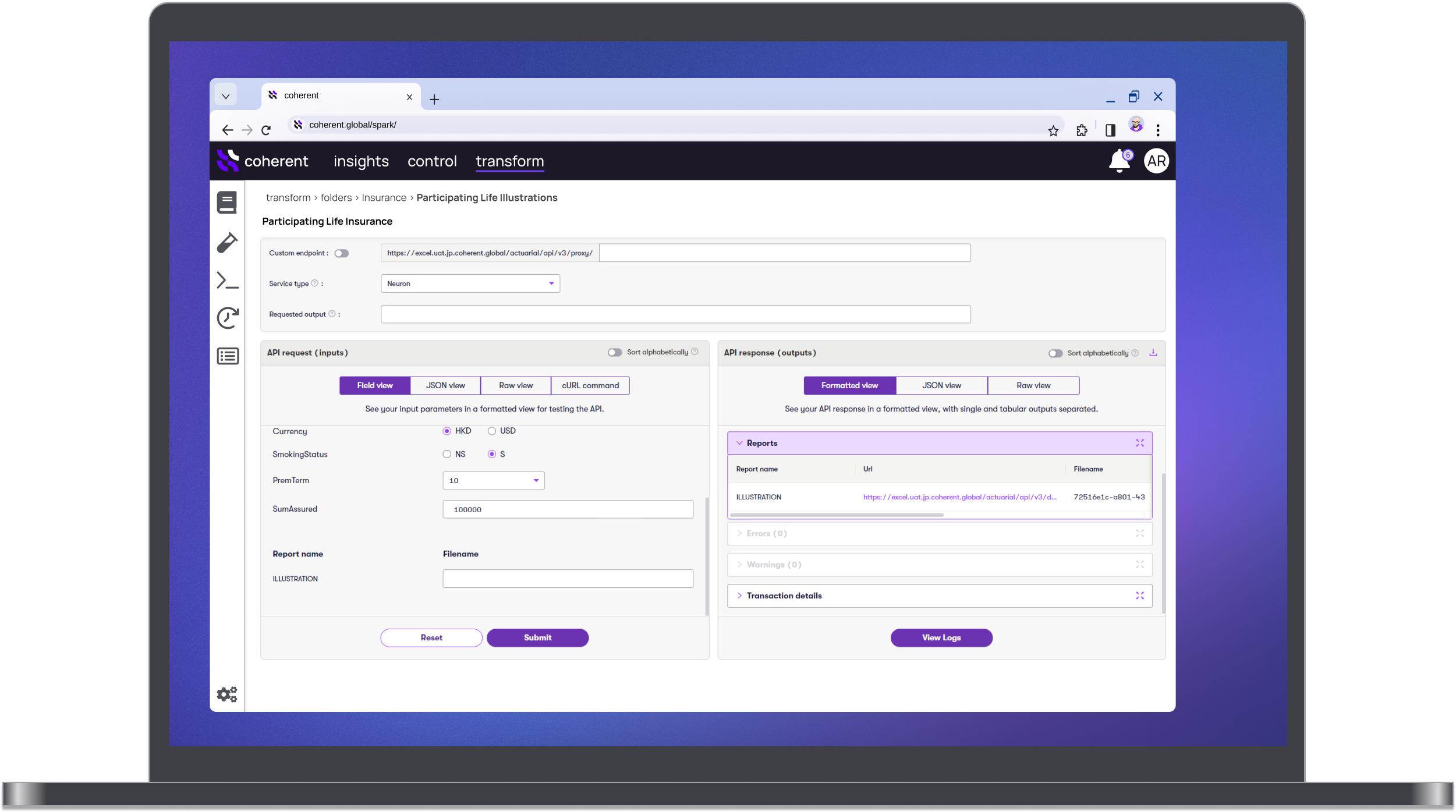Select NS smoking status option
1456x812 pixels.
pos(447,455)
